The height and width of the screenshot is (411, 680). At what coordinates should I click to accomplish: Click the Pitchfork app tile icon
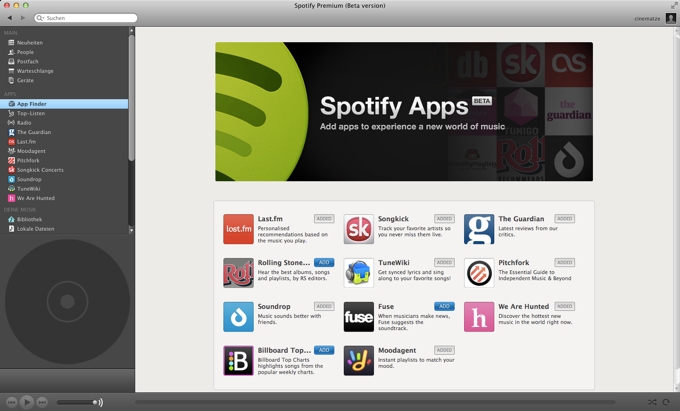(x=479, y=273)
